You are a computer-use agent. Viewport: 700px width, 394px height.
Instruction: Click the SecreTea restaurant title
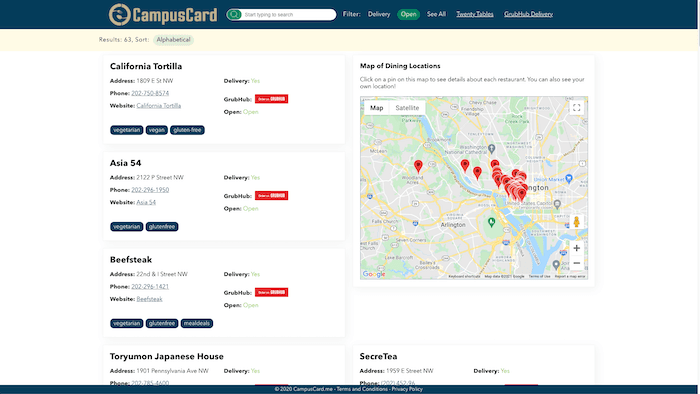379,357
